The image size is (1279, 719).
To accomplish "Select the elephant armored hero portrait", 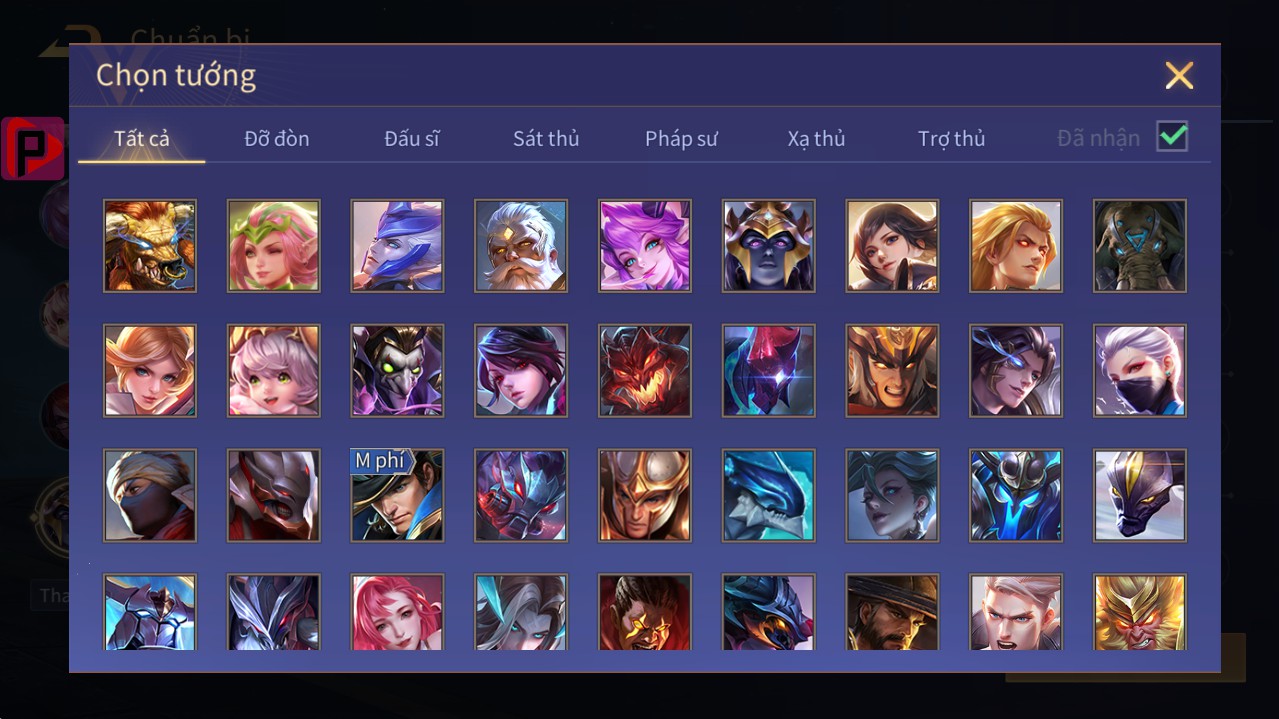I will [x=1140, y=246].
